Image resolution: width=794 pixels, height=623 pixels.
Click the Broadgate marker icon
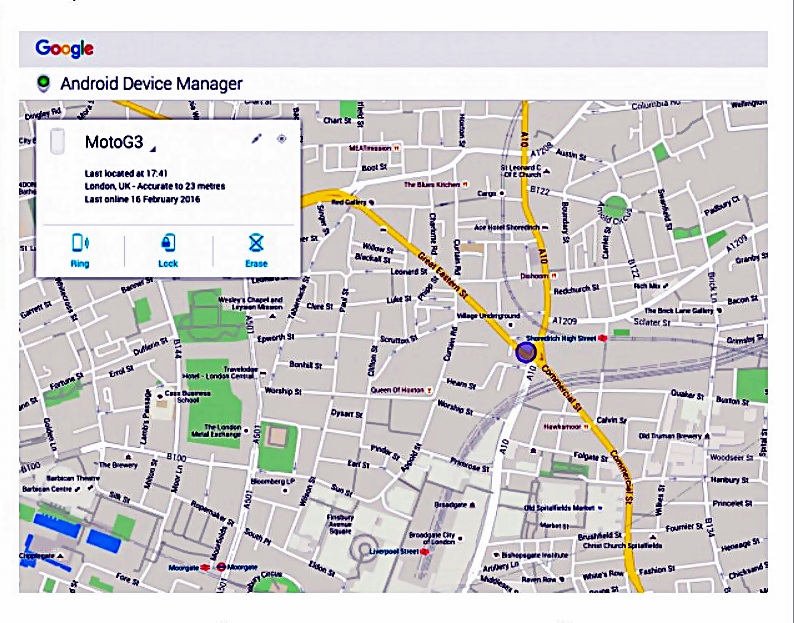point(472,505)
